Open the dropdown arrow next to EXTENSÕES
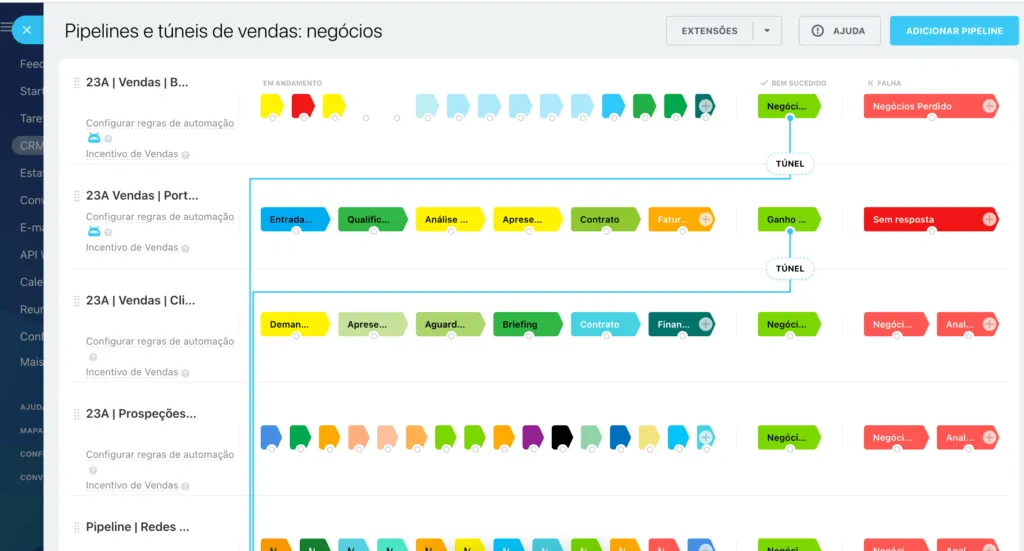The image size is (1024, 551). (x=767, y=31)
